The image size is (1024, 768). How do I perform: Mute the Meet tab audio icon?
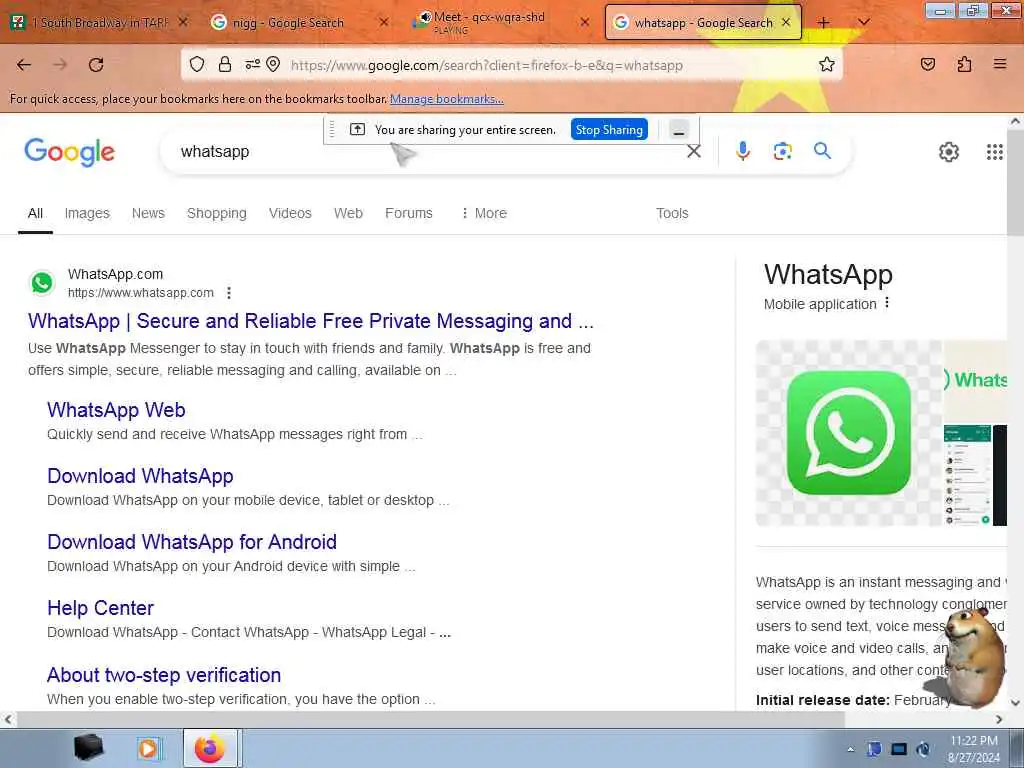425,17
